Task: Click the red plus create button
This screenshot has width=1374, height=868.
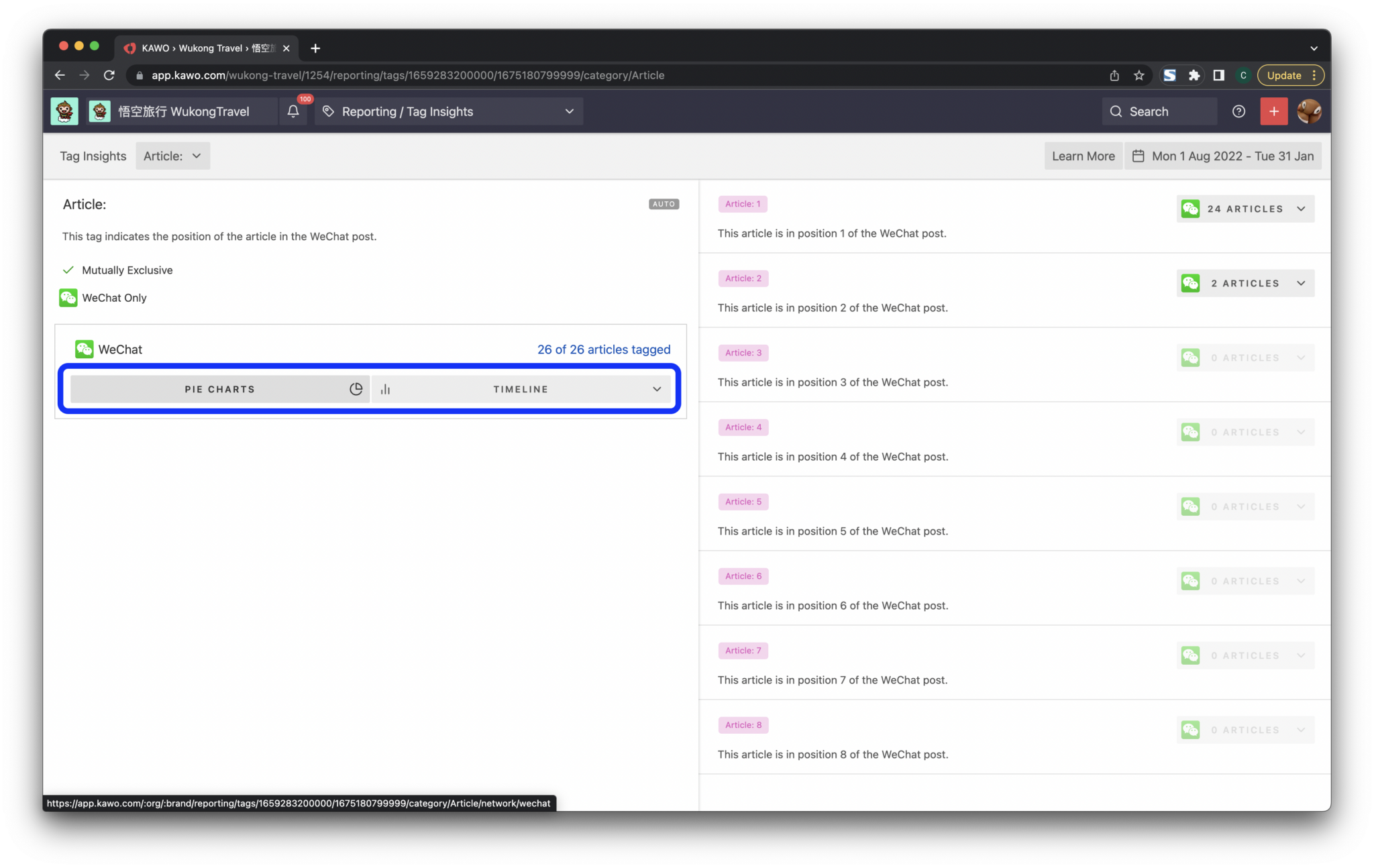Action: tap(1273, 111)
